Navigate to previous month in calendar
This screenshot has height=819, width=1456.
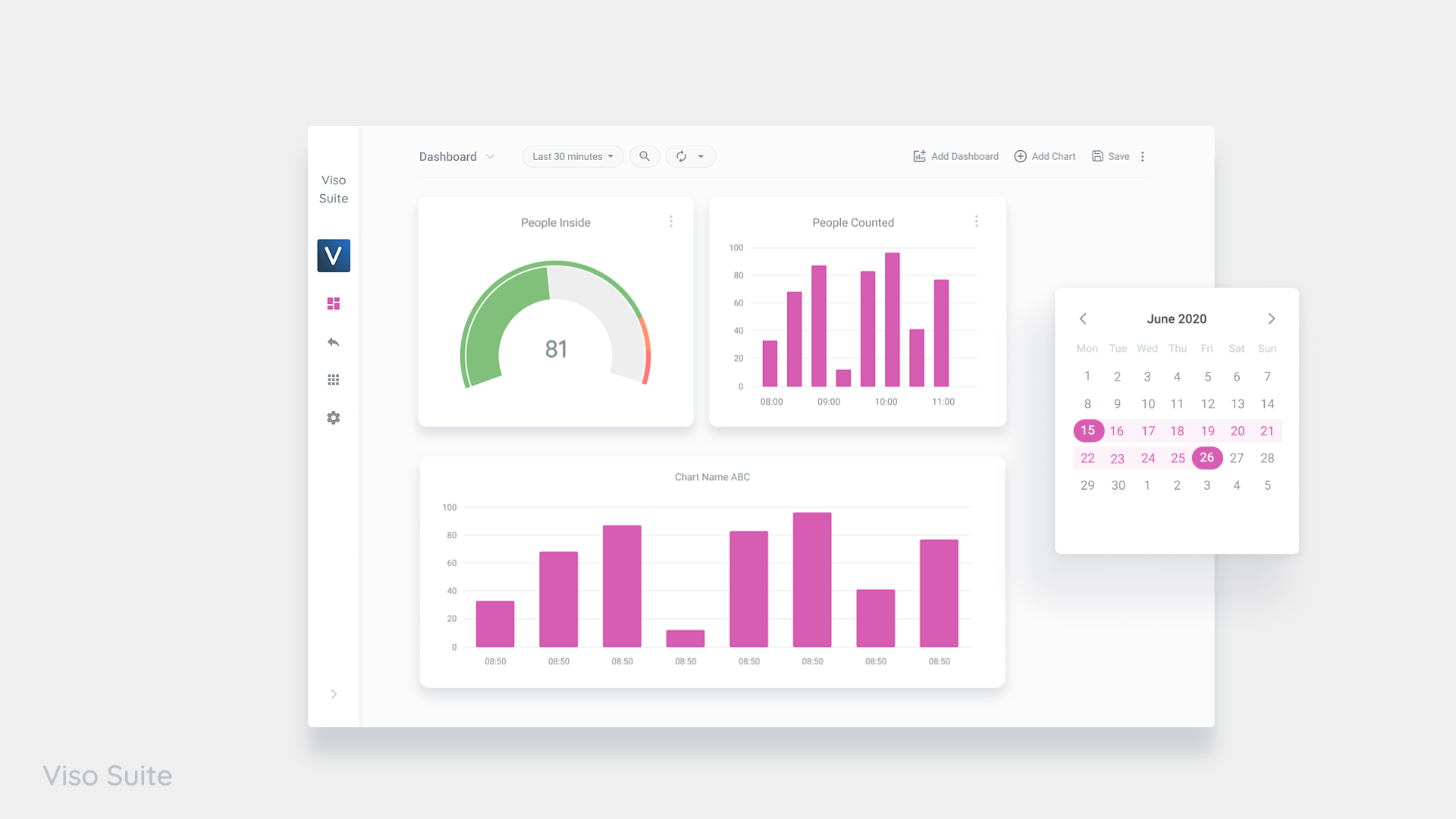1083,318
